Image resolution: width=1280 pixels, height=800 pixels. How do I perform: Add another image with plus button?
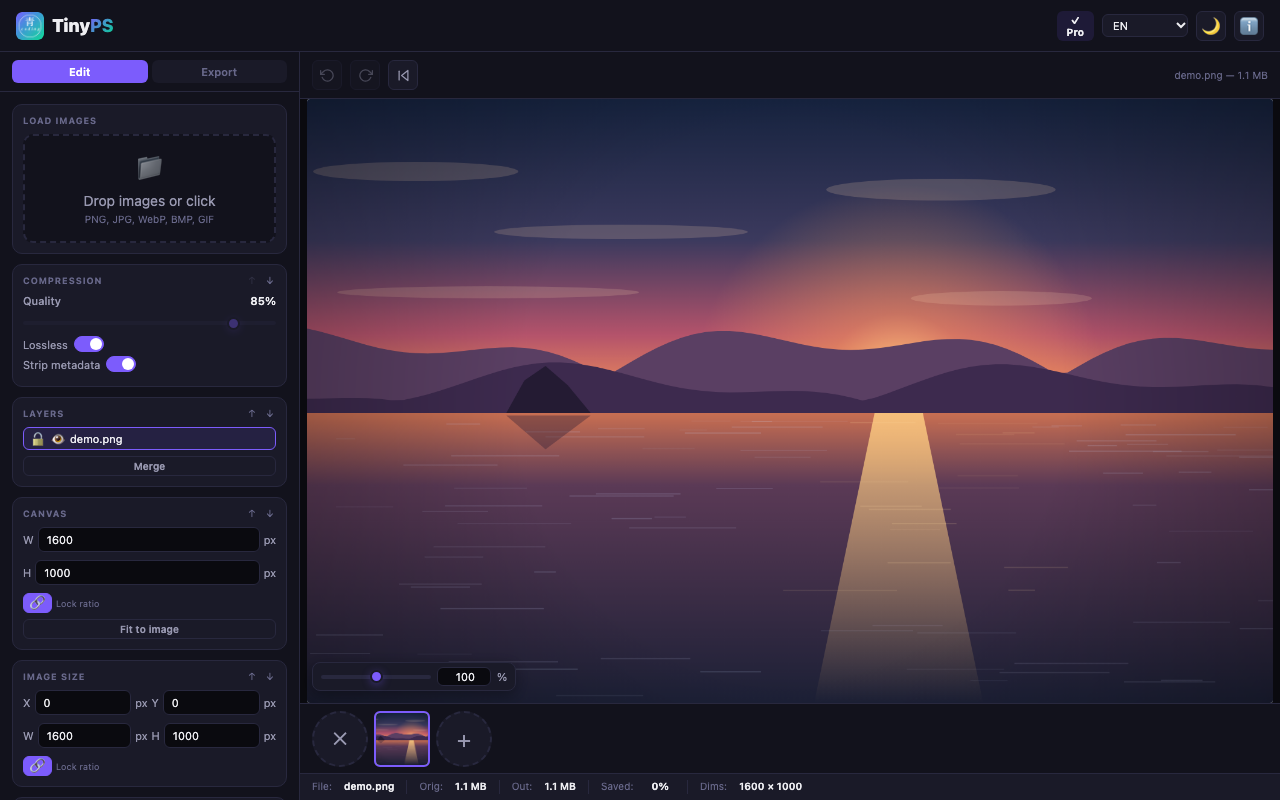464,739
